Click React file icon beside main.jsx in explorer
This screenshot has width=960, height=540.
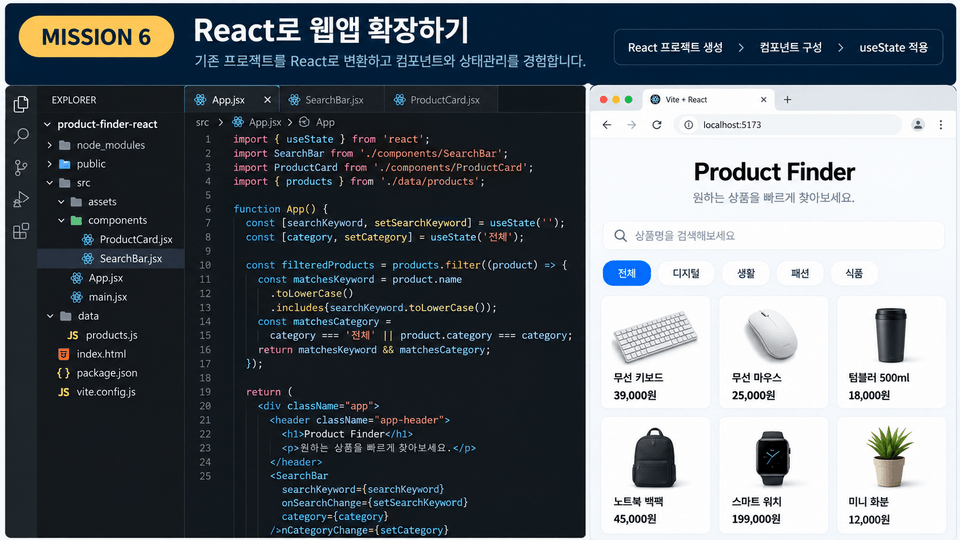pyautogui.click(x=77, y=297)
